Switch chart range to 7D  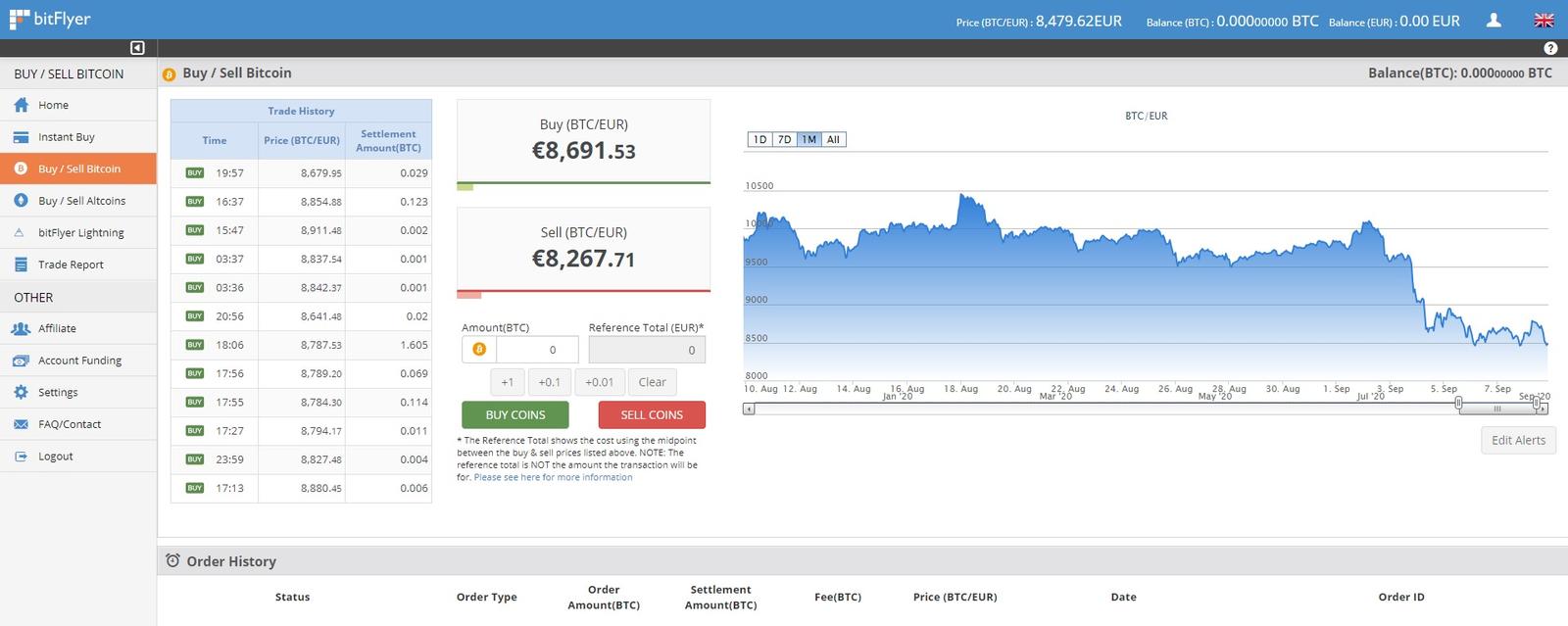coord(784,140)
